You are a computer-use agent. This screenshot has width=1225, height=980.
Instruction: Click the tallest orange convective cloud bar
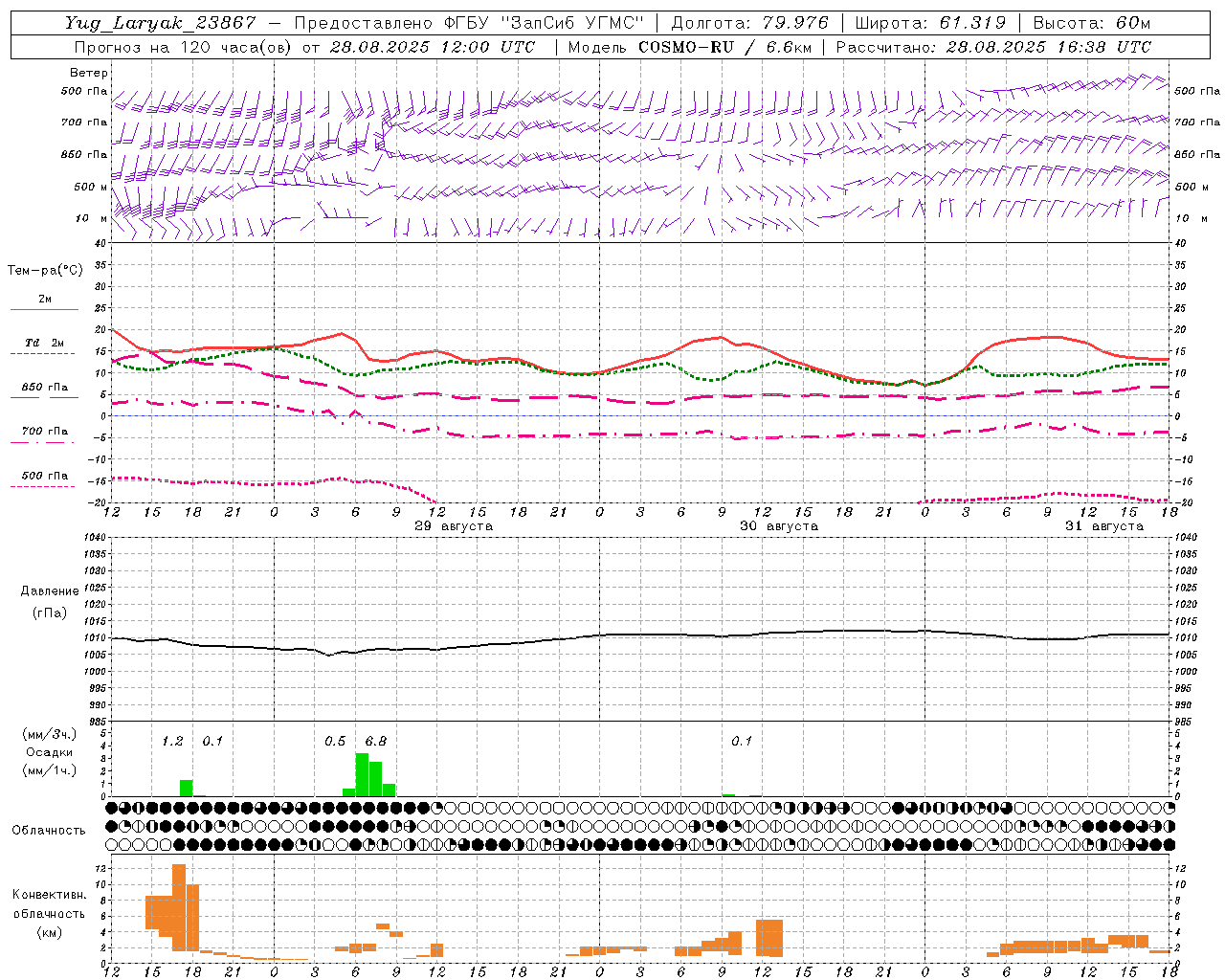(x=179, y=906)
